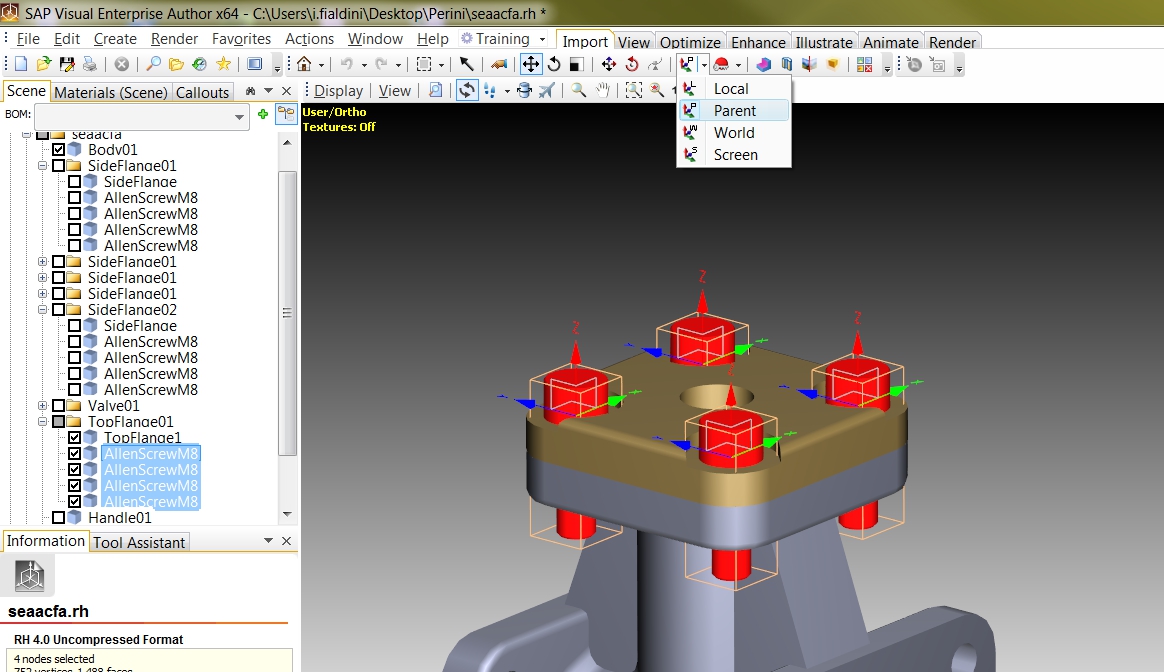
Task: Select the footsteps Walk tool
Action: 490,91
